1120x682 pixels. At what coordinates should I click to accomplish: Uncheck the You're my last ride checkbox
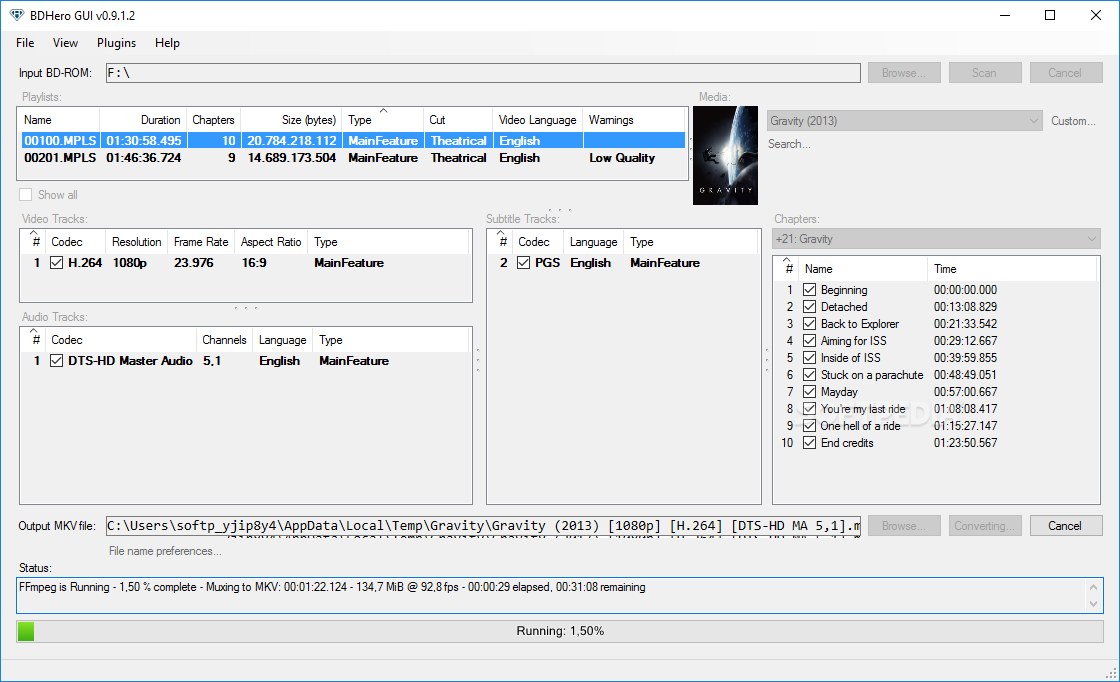click(809, 408)
